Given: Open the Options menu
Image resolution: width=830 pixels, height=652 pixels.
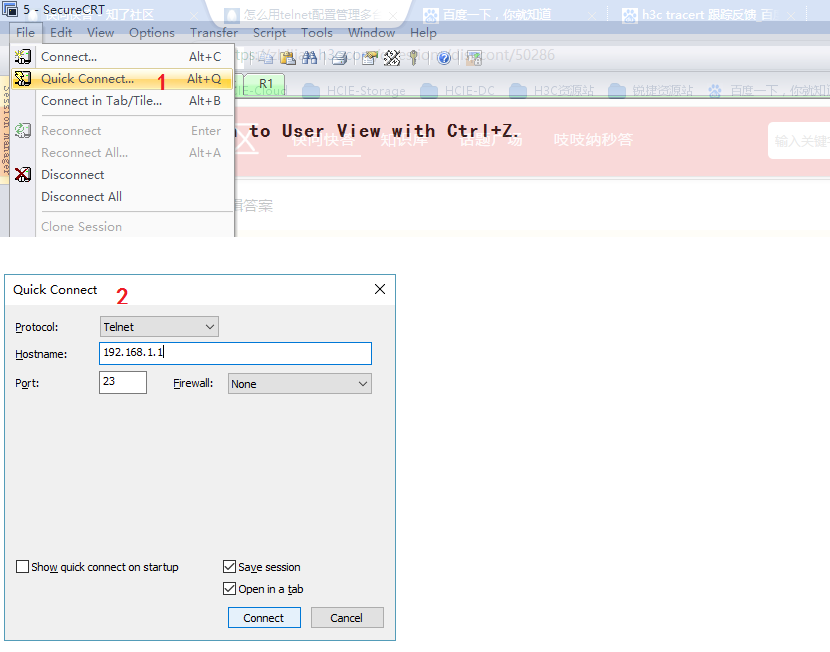Looking at the screenshot, I should (152, 33).
